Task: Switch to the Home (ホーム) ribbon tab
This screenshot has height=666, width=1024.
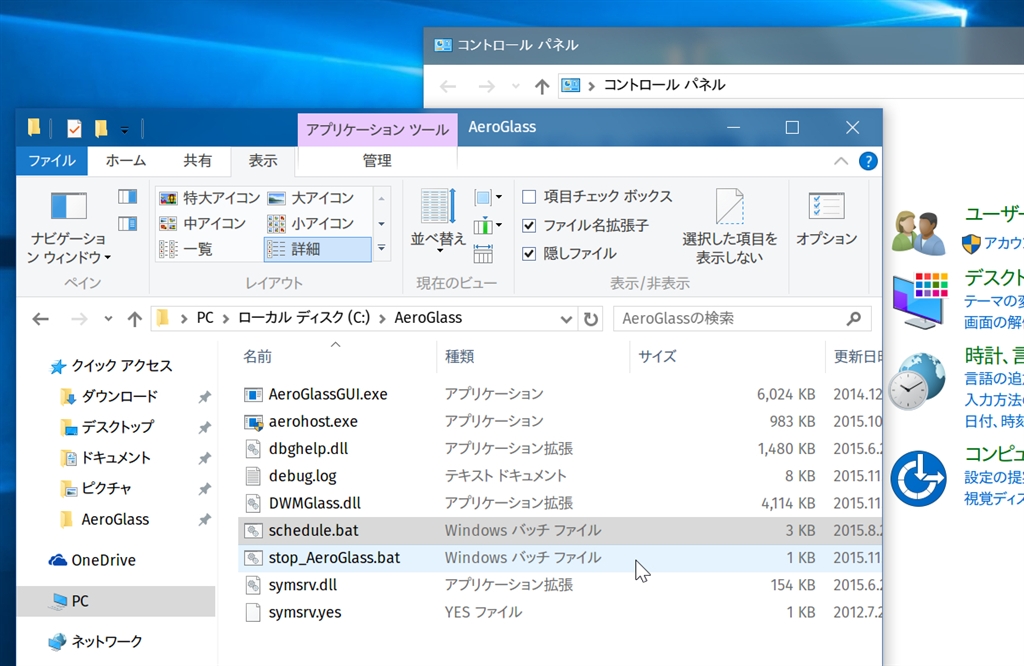Action: coord(125,161)
